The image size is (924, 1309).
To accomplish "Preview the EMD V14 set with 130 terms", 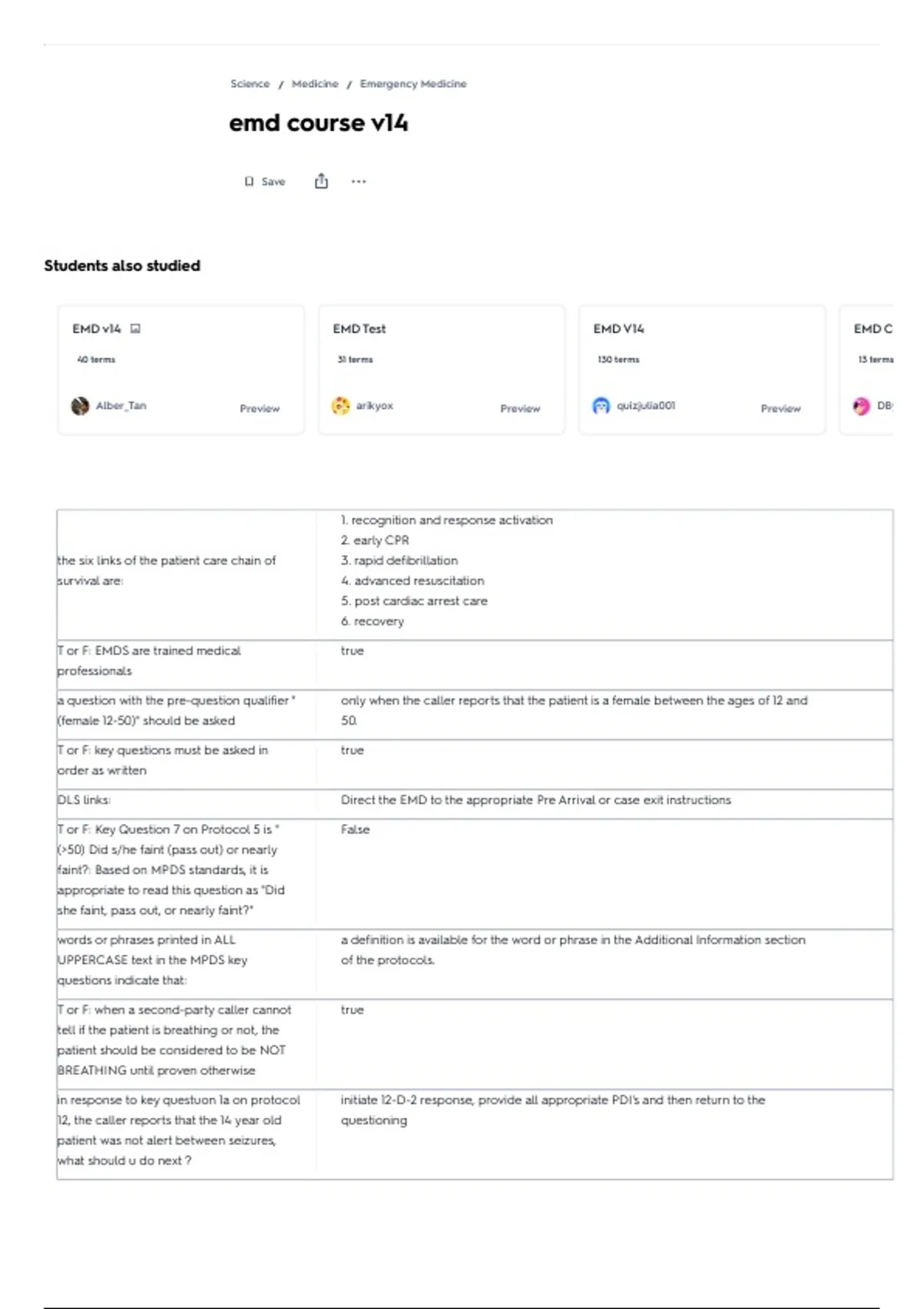I will pos(780,408).
